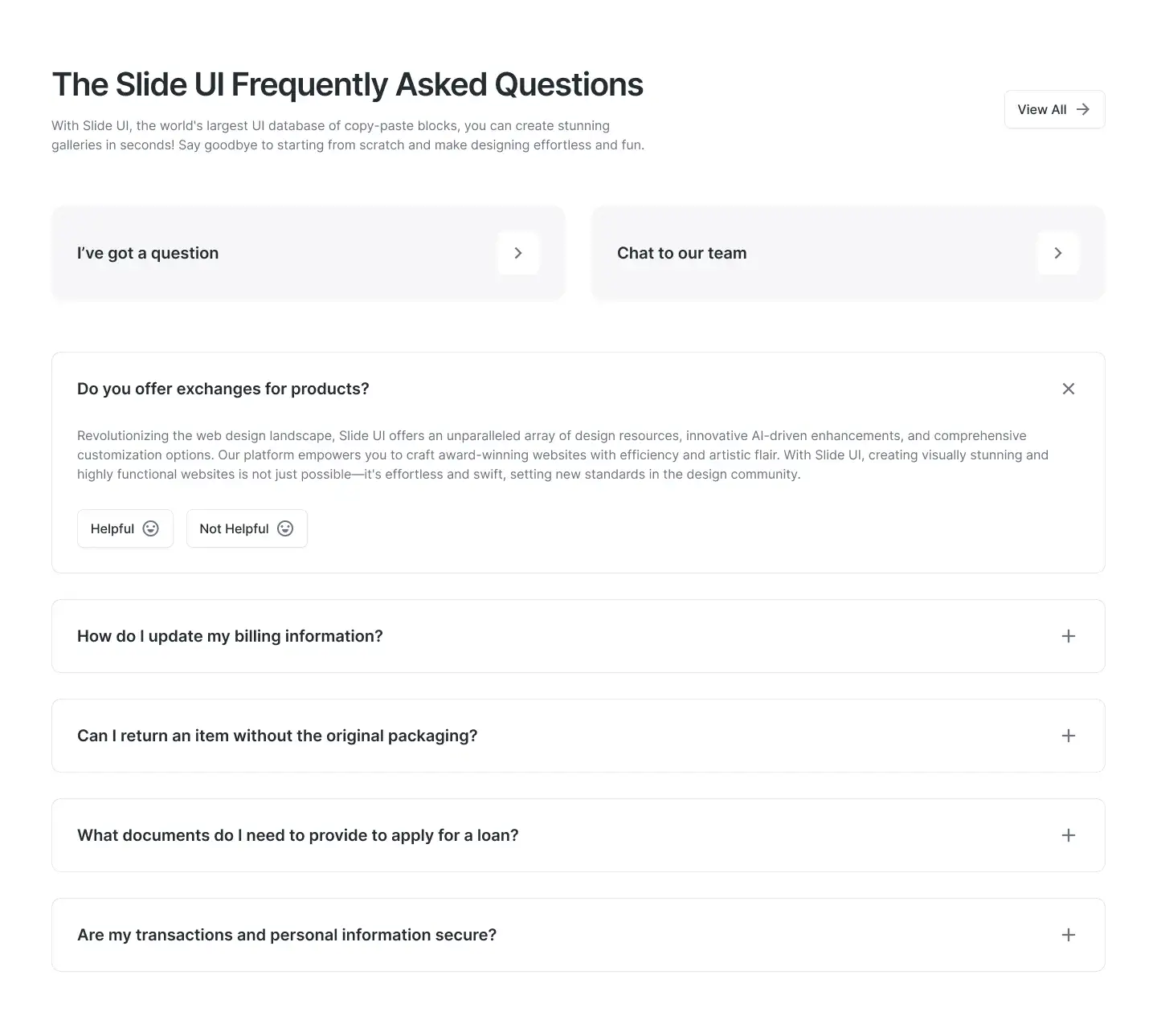Mark the answer as Helpful
1157x1036 pixels.
pyautogui.click(x=112, y=528)
